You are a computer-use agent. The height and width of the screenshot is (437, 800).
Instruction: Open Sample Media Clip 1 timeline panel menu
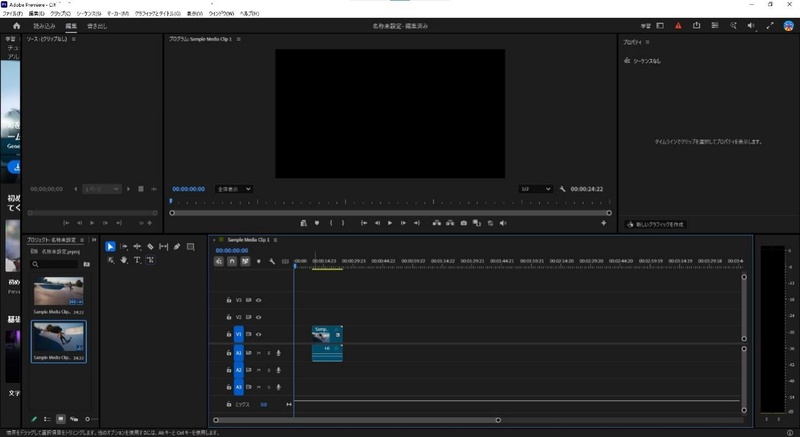tap(276, 240)
